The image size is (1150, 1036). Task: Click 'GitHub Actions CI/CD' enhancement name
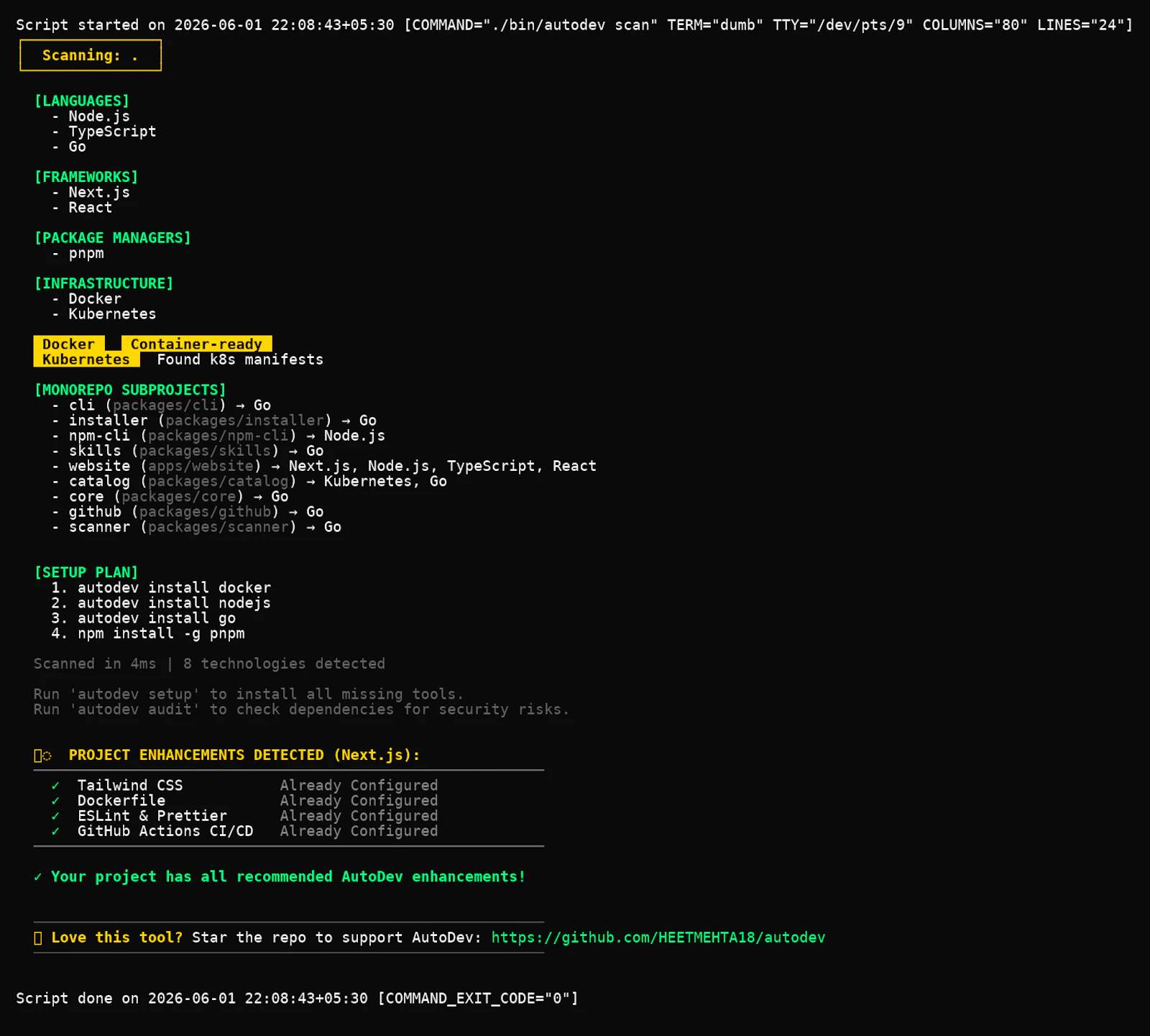[x=165, y=831]
